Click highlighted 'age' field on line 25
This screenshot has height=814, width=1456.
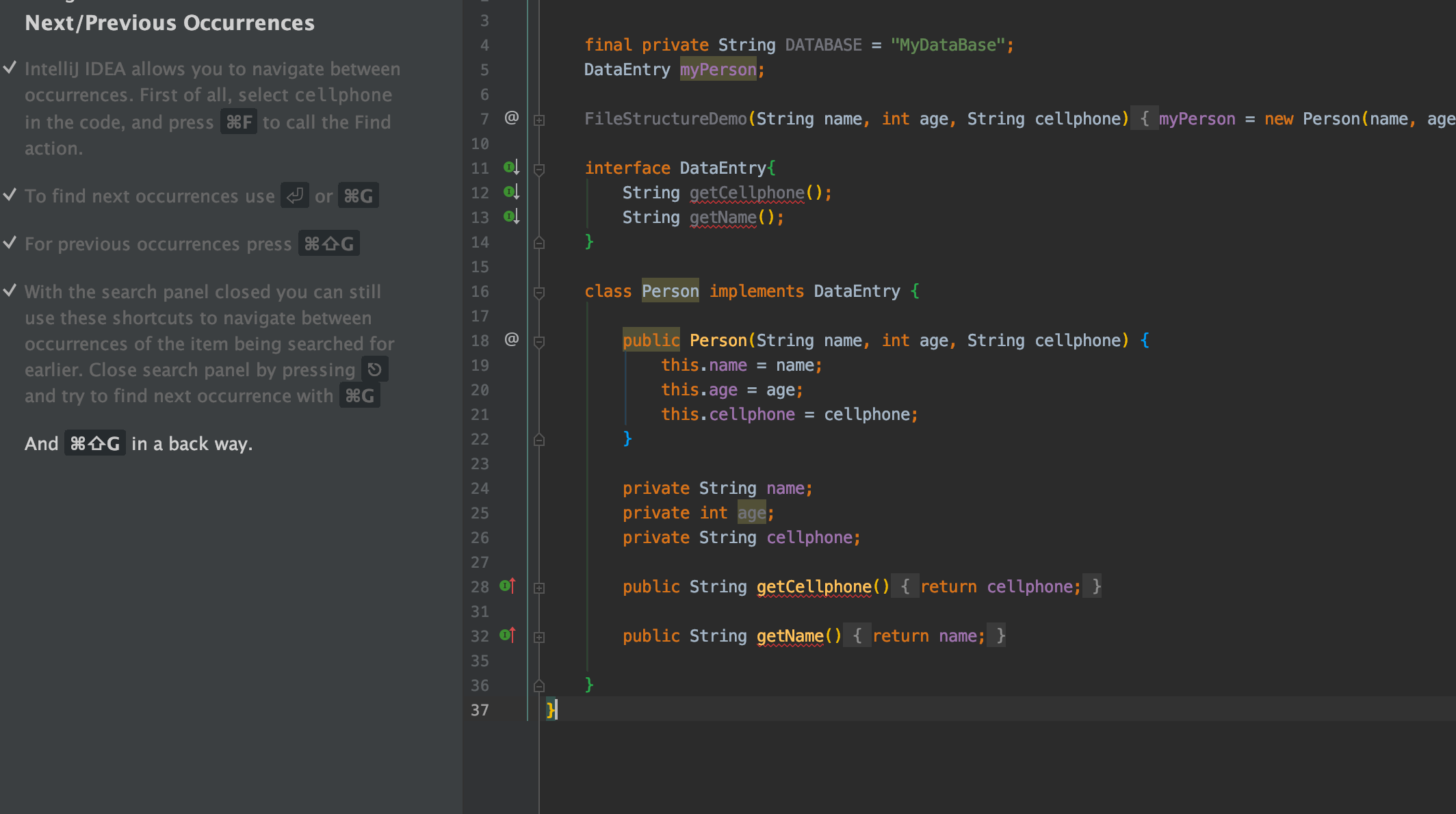(752, 512)
